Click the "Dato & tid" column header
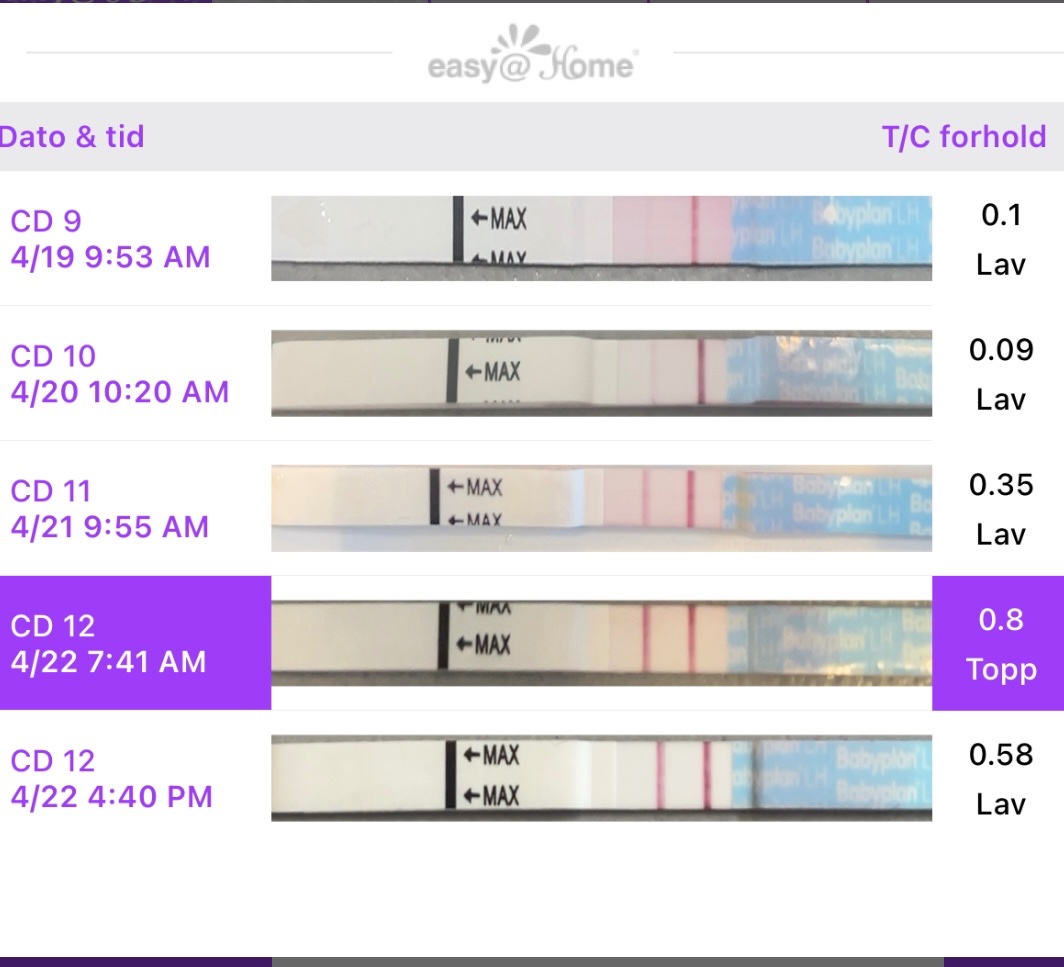This screenshot has width=1064, height=967. (x=72, y=136)
